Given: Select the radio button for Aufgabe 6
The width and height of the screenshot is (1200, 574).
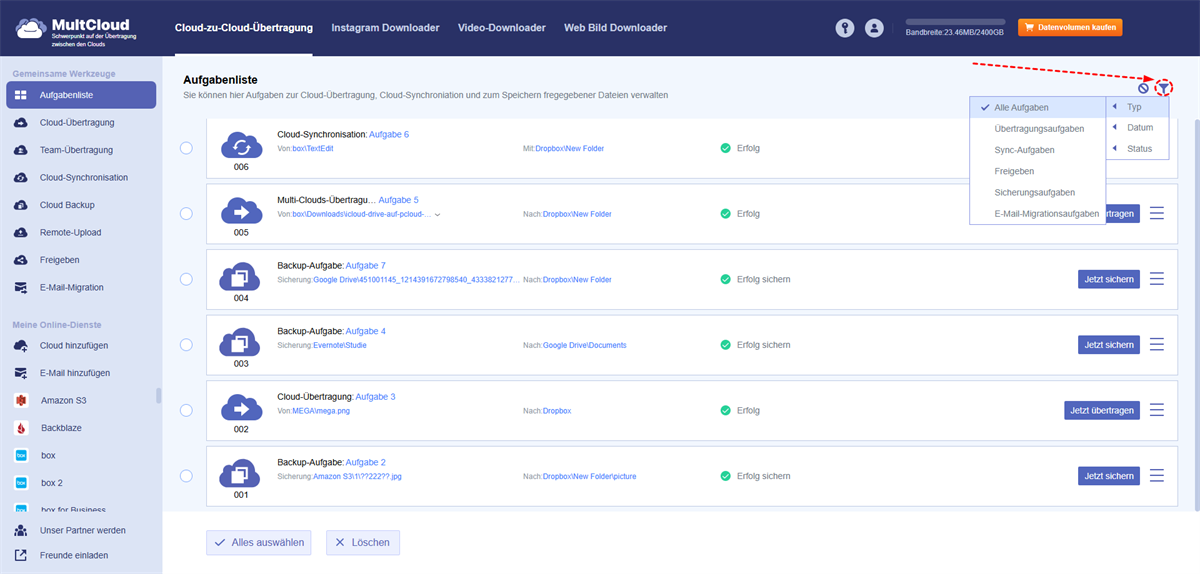Looking at the screenshot, I should [186, 148].
